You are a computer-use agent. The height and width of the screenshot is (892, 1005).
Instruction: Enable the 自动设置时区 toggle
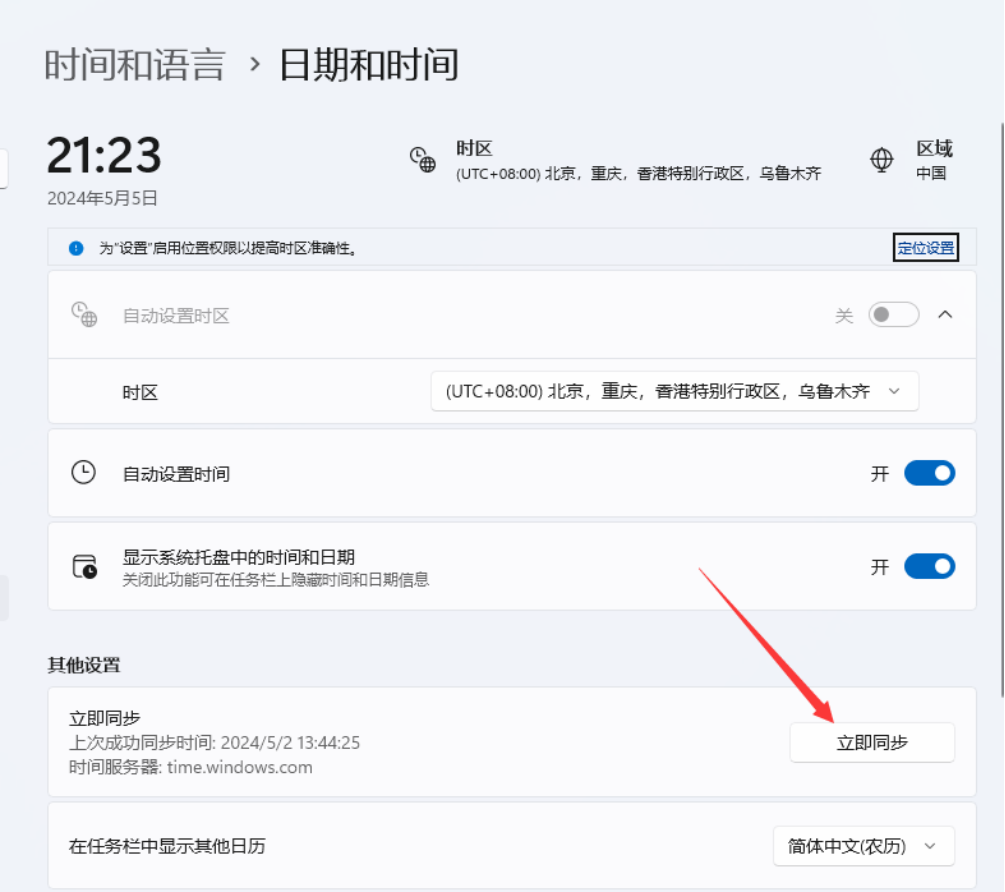point(893,315)
